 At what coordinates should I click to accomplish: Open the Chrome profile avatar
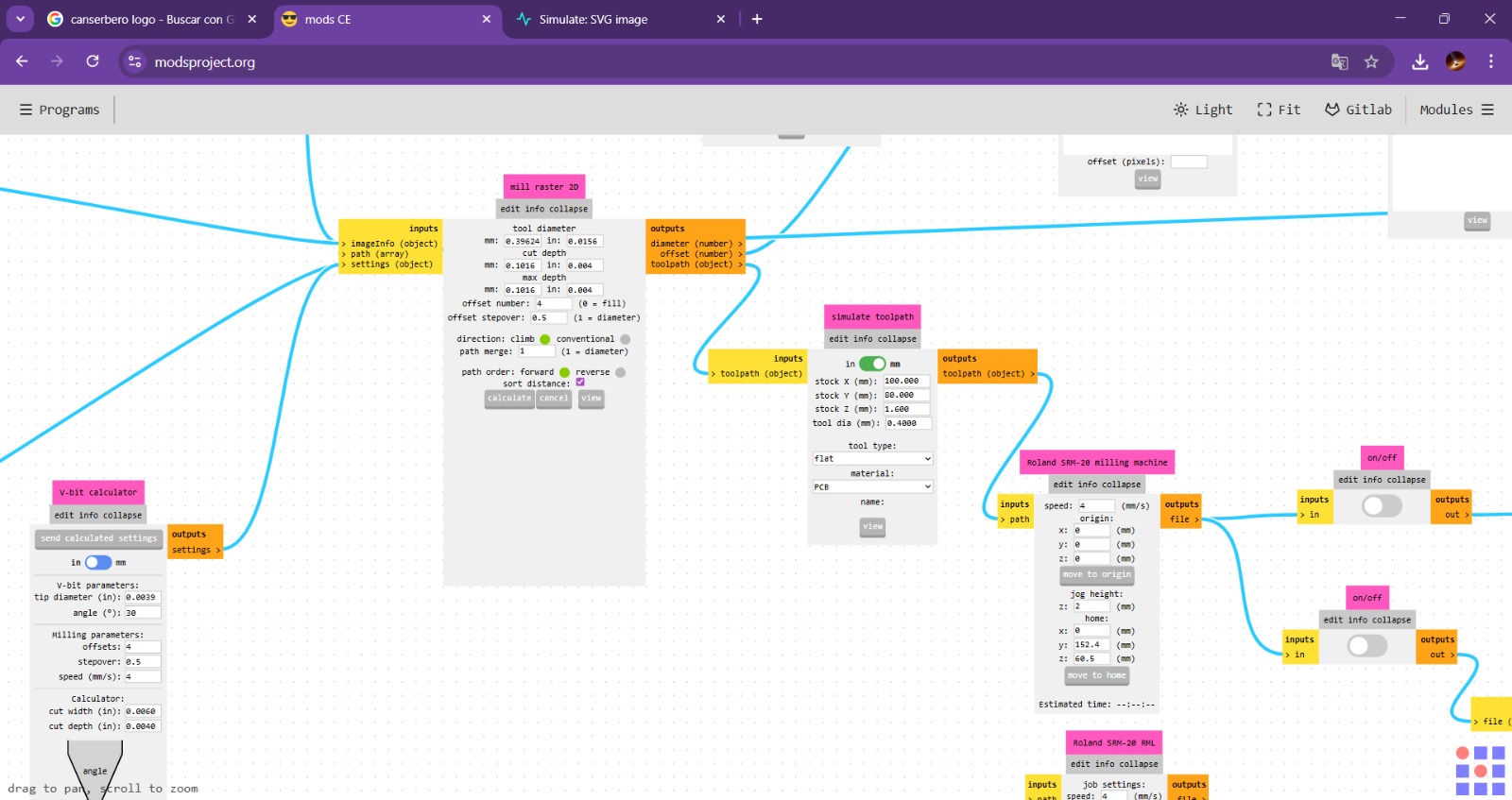click(1455, 61)
